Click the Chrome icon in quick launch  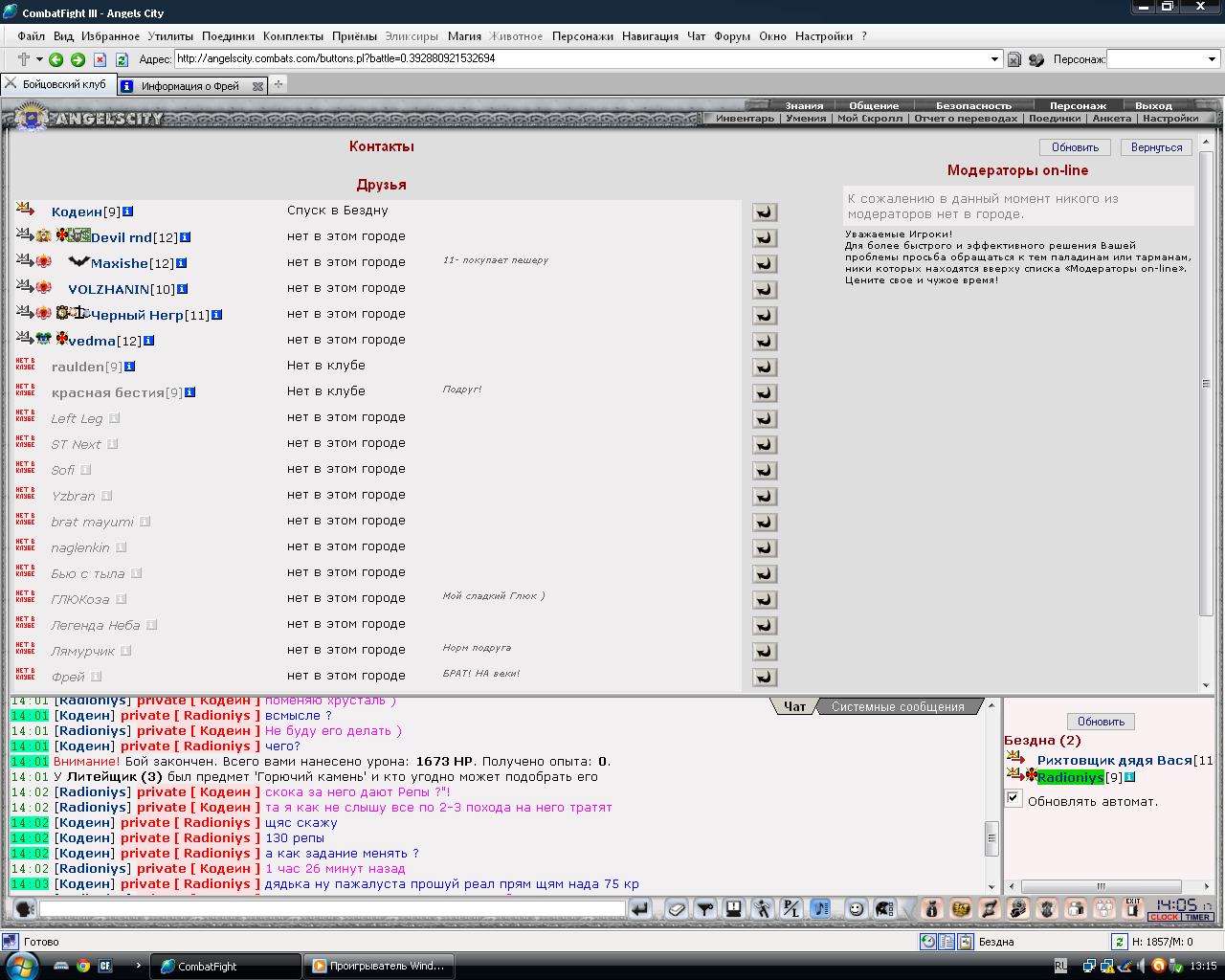pos(82,966)
